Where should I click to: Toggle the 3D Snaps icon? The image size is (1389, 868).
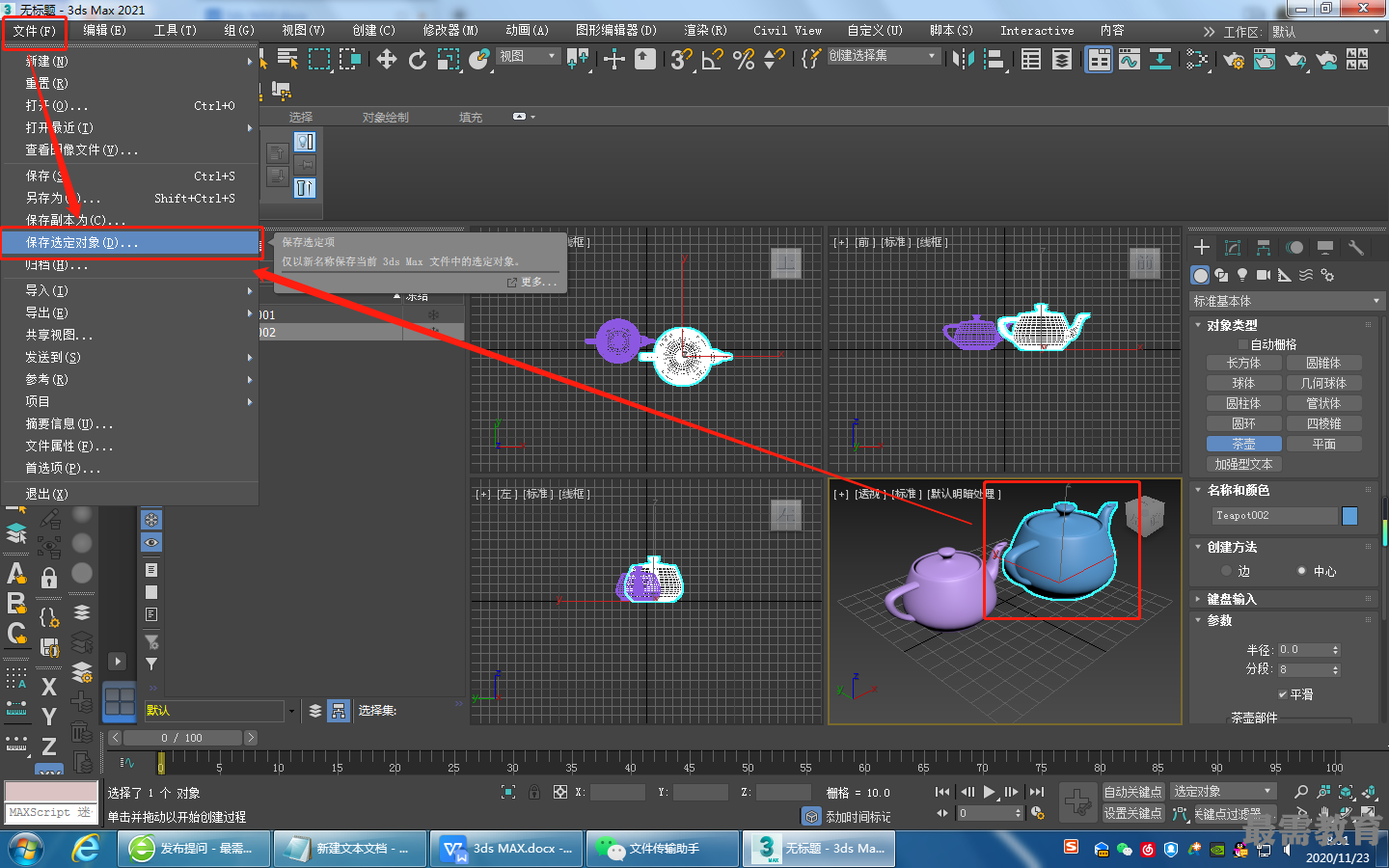pyautogui.click(x=682, y=60)
